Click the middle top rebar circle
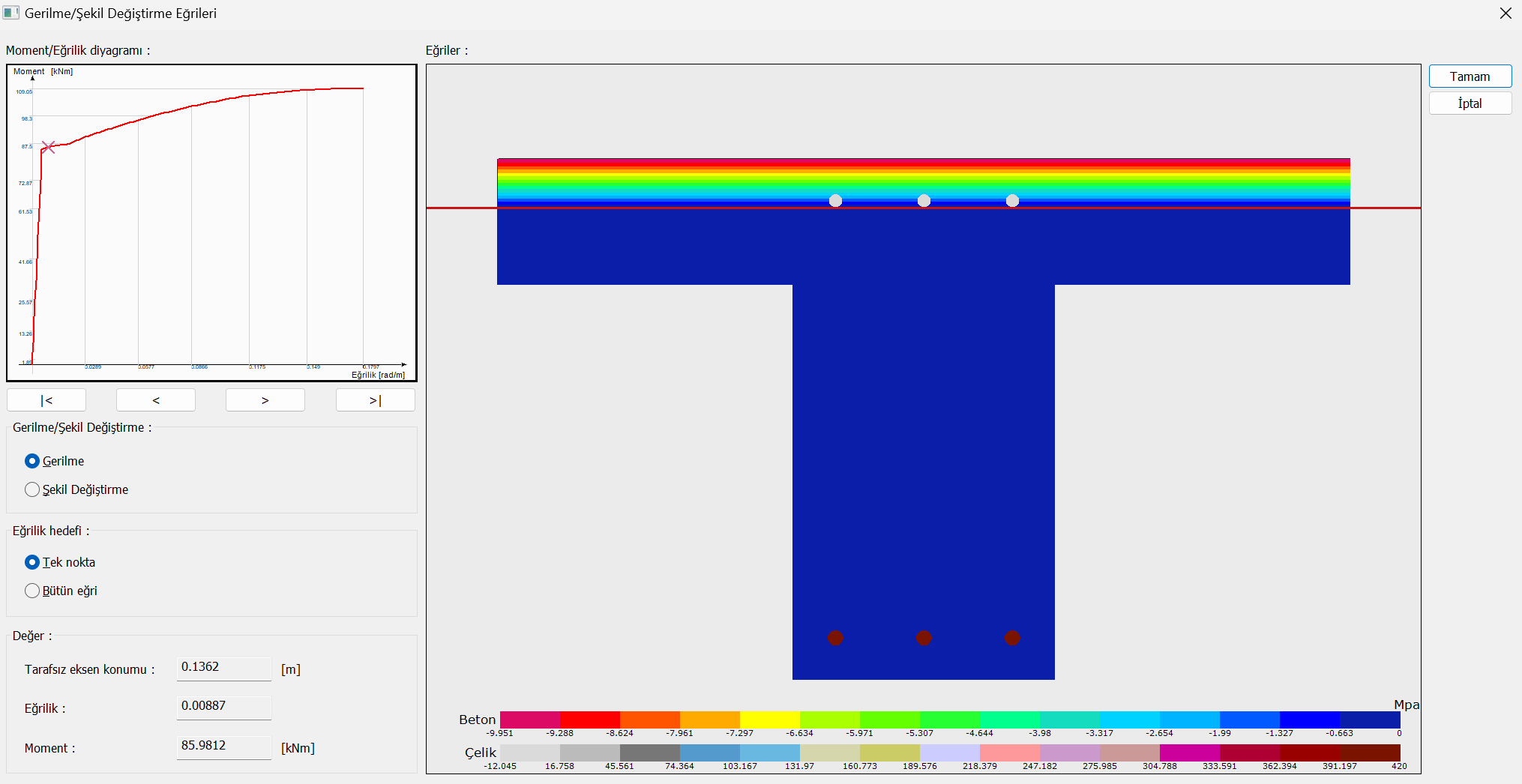 (x=924, y=201)
